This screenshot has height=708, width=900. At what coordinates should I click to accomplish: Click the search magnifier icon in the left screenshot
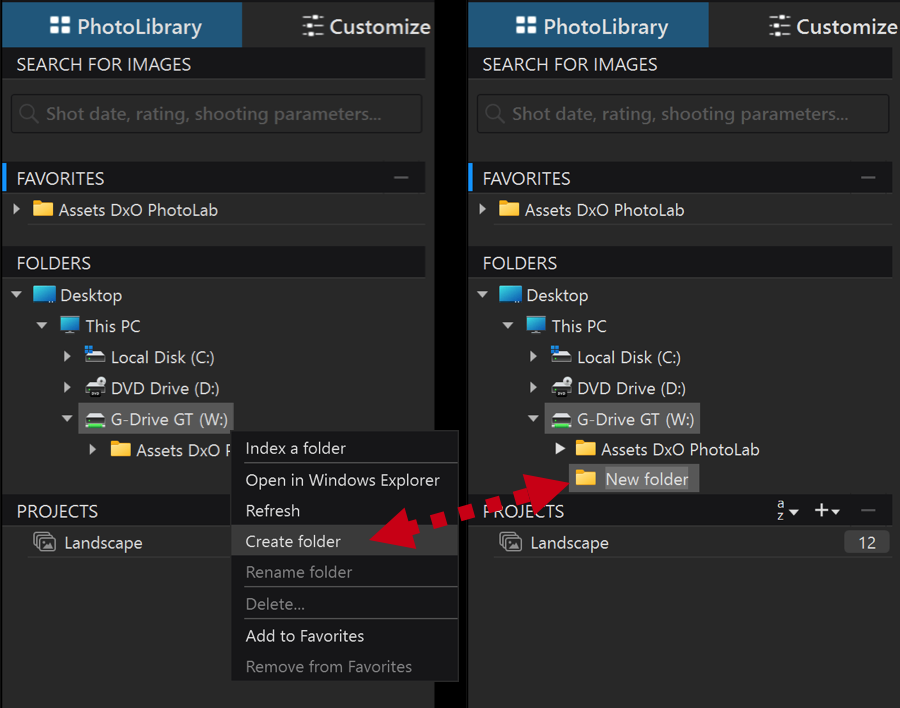pos(28,113)
